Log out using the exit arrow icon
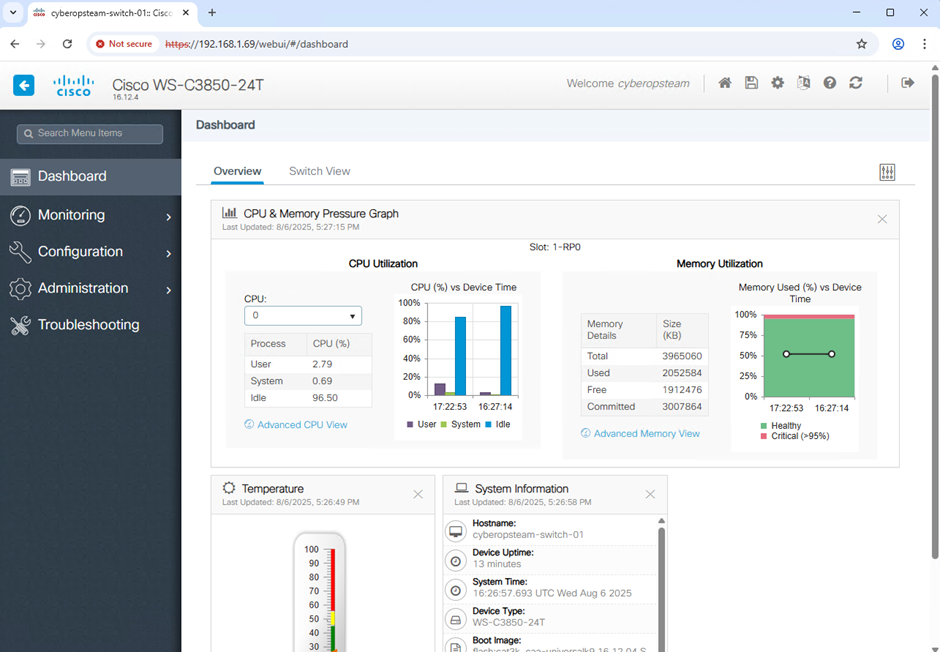940x652 pixels. click(x=908, y=83)
